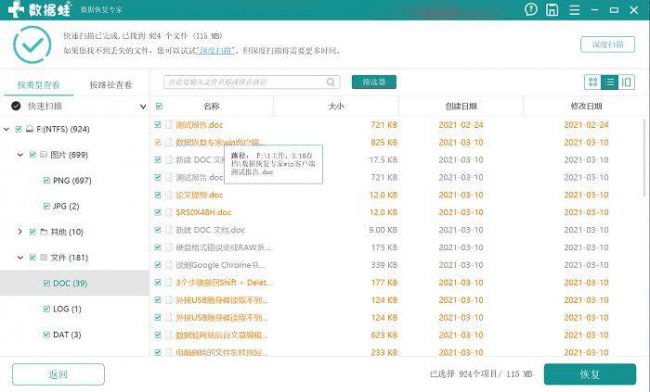The width and height of the screenshot is (650, 392).
Task: Select the 新建 DOC 文档.doc 9.00 KB row
Action: (x=398, y=230)
